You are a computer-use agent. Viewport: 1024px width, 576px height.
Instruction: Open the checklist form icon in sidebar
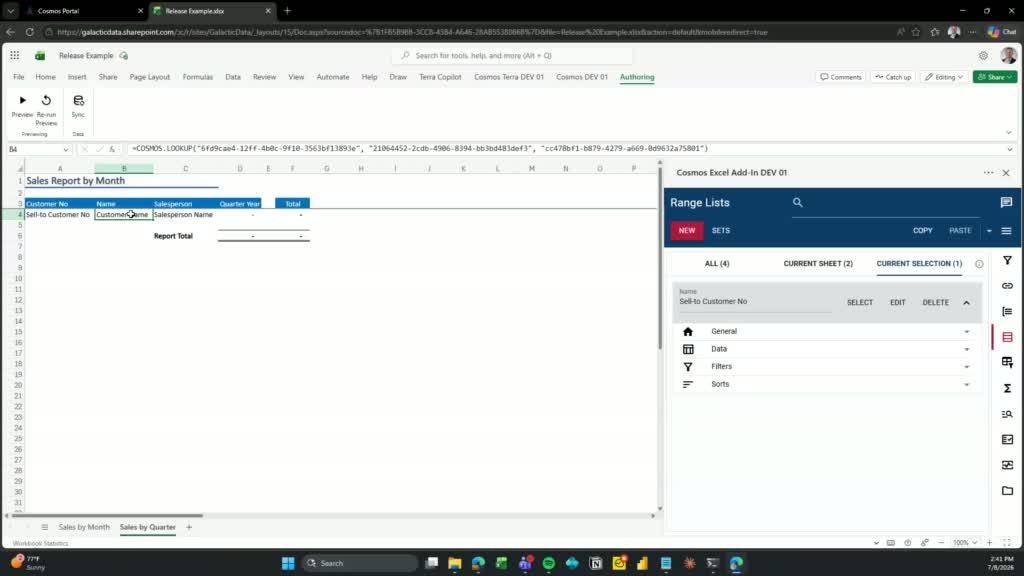(1007, 440)
